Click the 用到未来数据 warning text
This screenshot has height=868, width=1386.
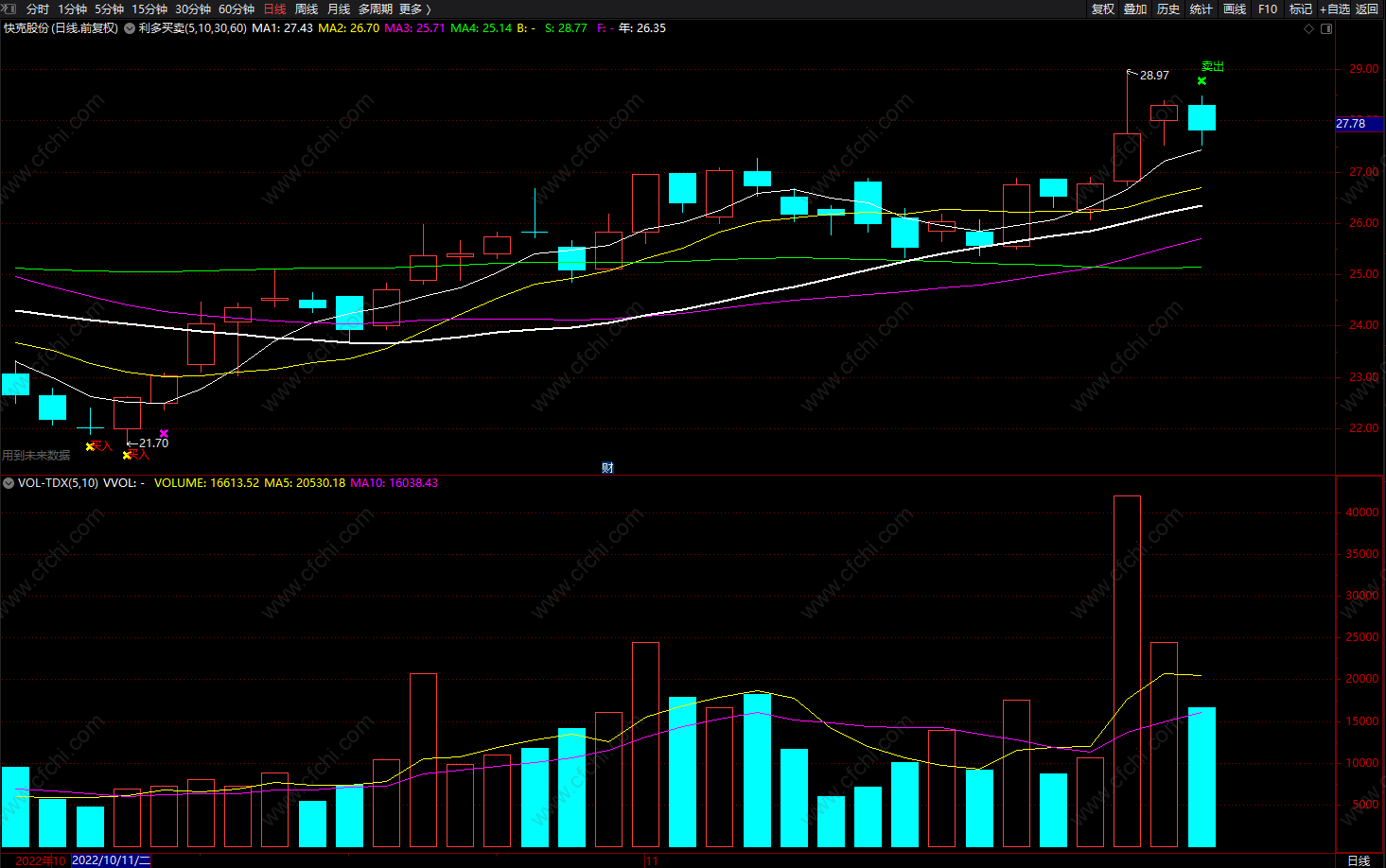(x=36, y=456)
